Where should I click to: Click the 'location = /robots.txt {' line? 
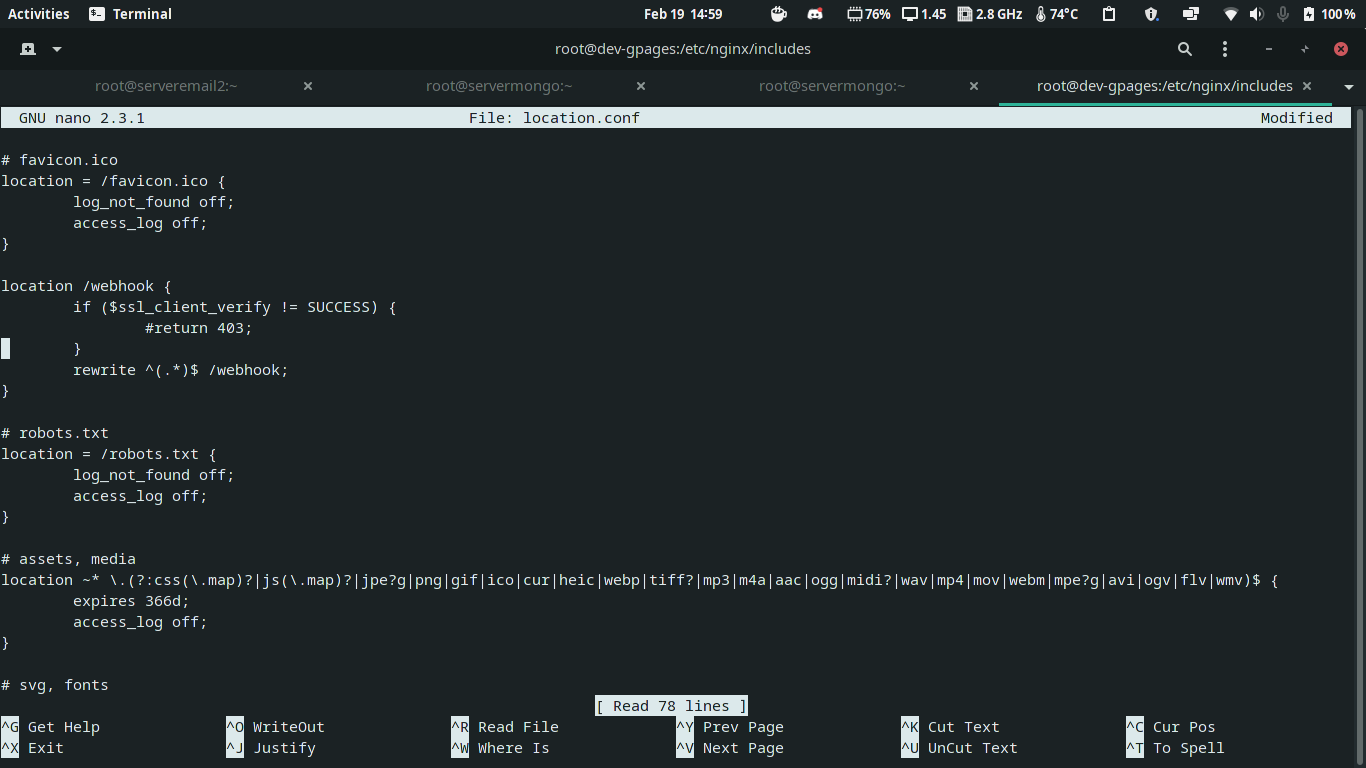pyautogui.click(x=109, y=454)
